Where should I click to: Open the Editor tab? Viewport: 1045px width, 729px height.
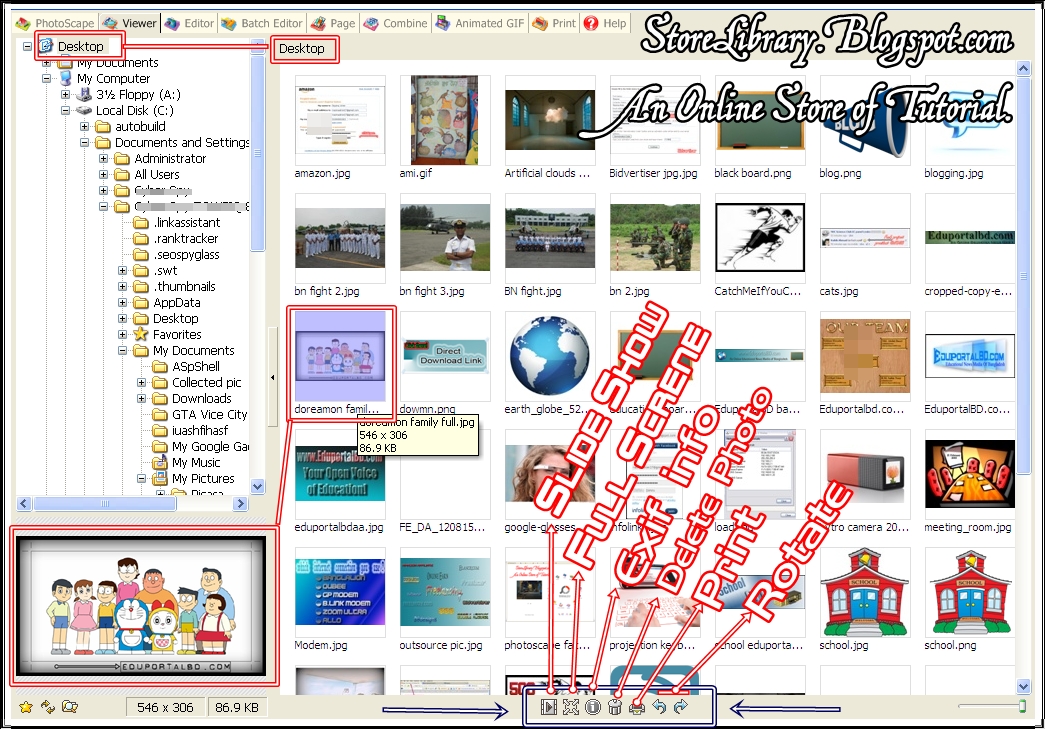click(190, 23)
